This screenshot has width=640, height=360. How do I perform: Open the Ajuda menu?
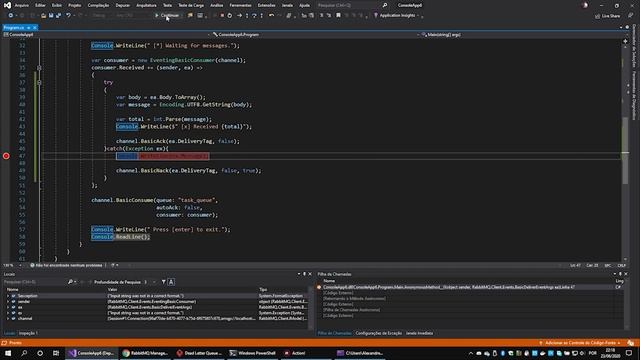pos(304,5)
